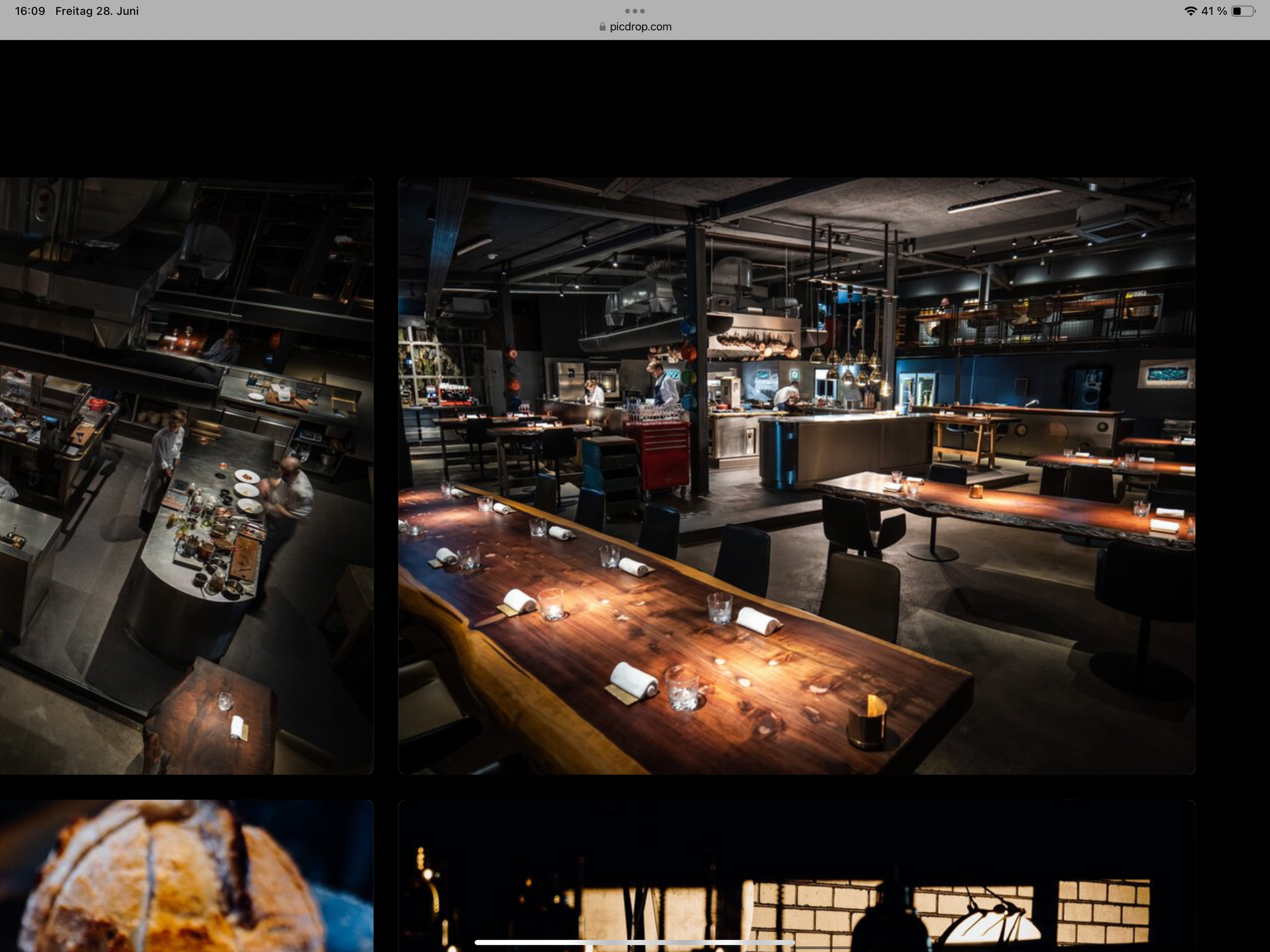Open the brick wall silhouette photo
The width and height of the screenshot is (1270, 952).
[797, 876]
